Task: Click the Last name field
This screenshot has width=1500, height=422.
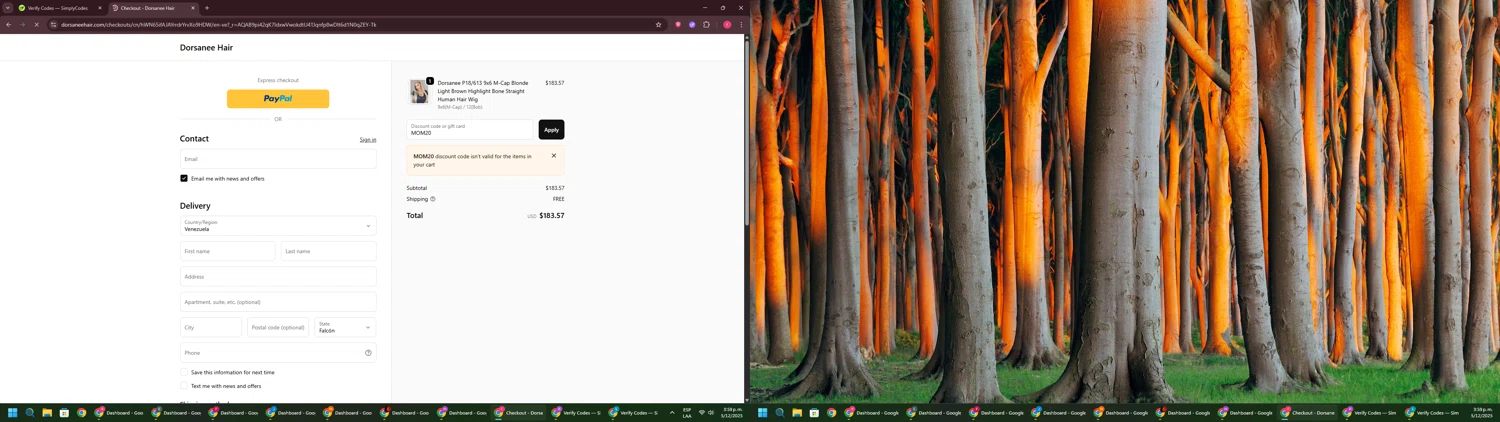Action: tap(329, 251)
